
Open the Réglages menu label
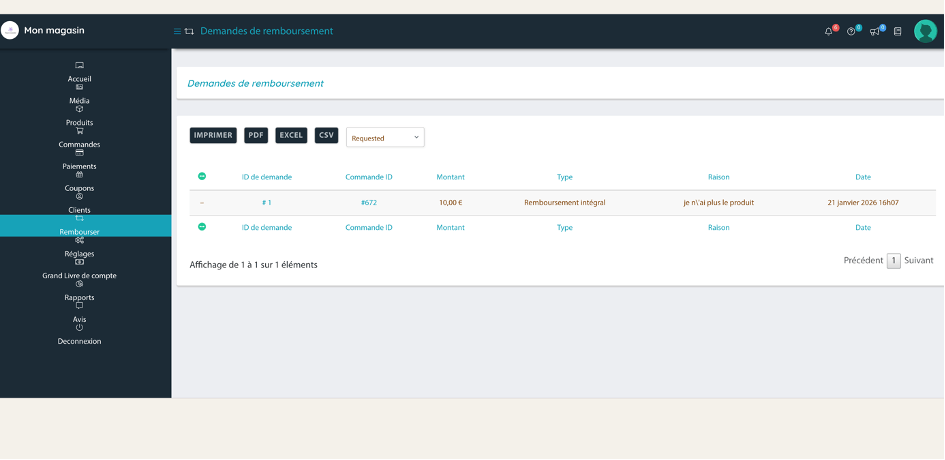point(80,254)
